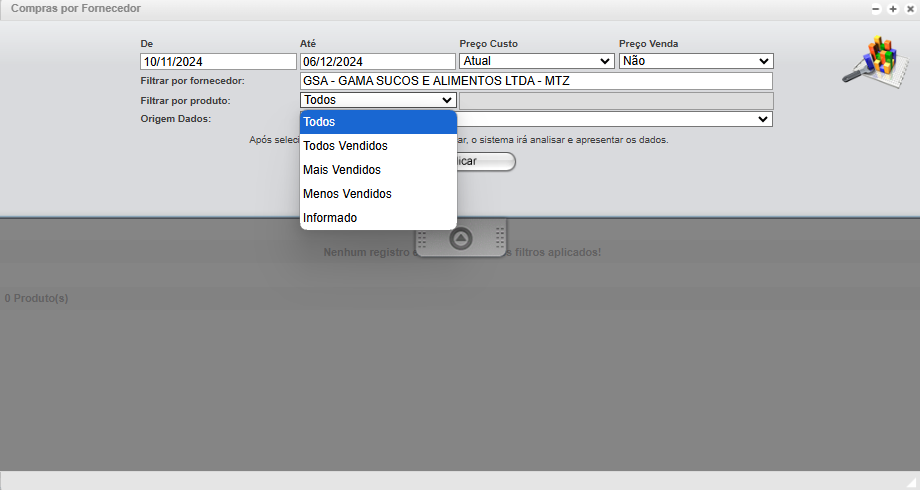The image size is (920, 490).
Task: Click the 'Preço Custo' label
Action: pos(489,44)
